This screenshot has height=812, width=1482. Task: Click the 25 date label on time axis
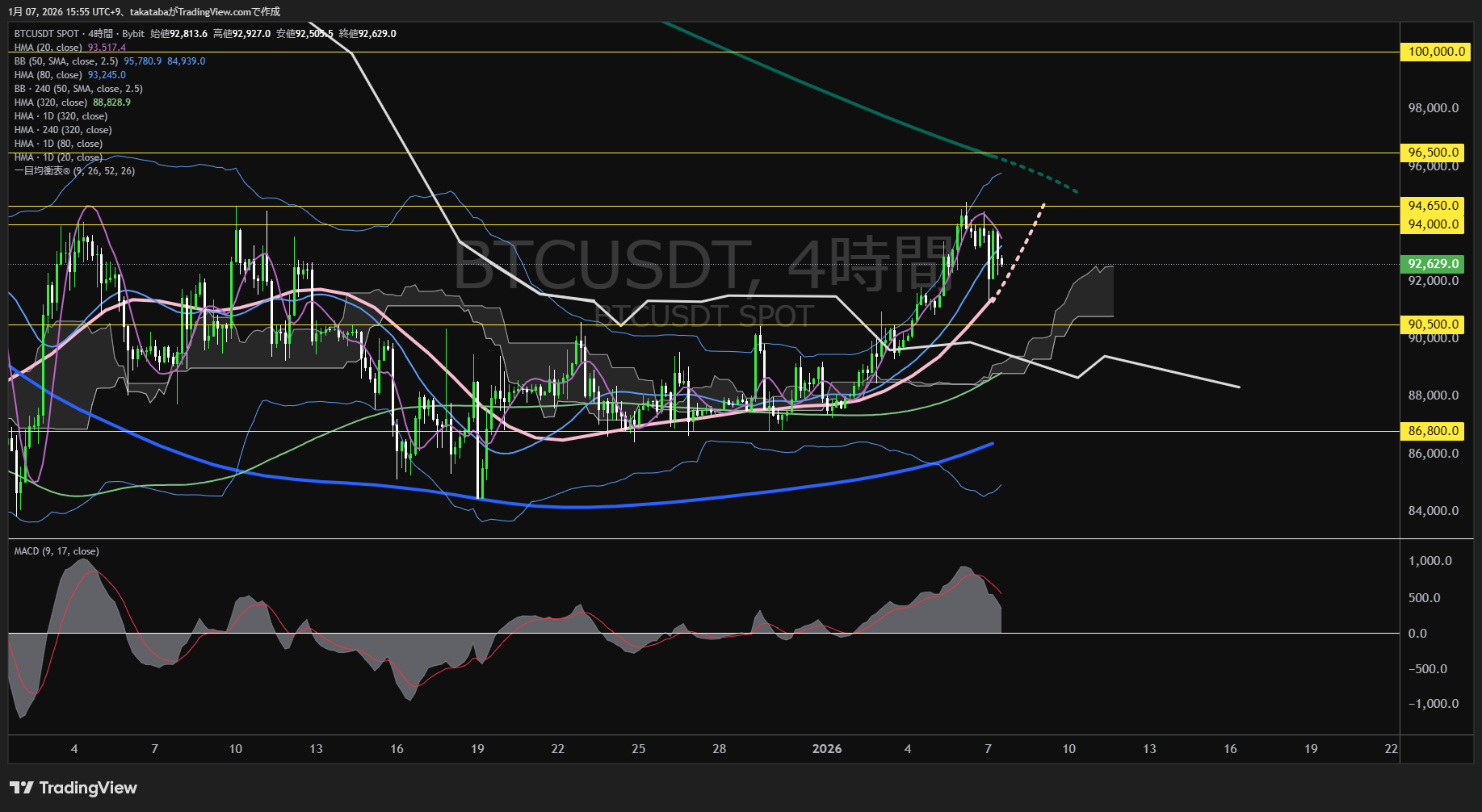click(639, 749)
